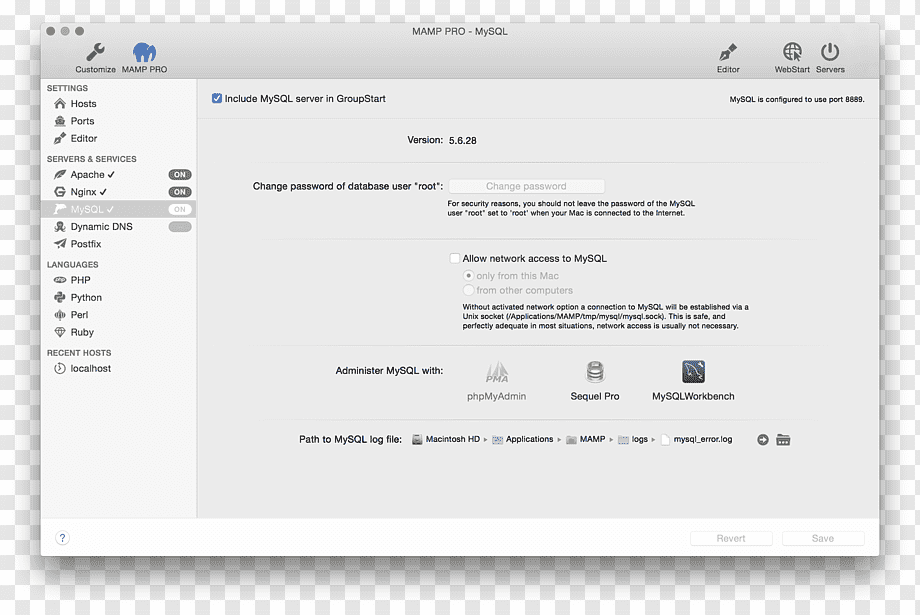Enable Allow network access to MySQL
This screenshot has height=615, width=920.
coord(455,258)
